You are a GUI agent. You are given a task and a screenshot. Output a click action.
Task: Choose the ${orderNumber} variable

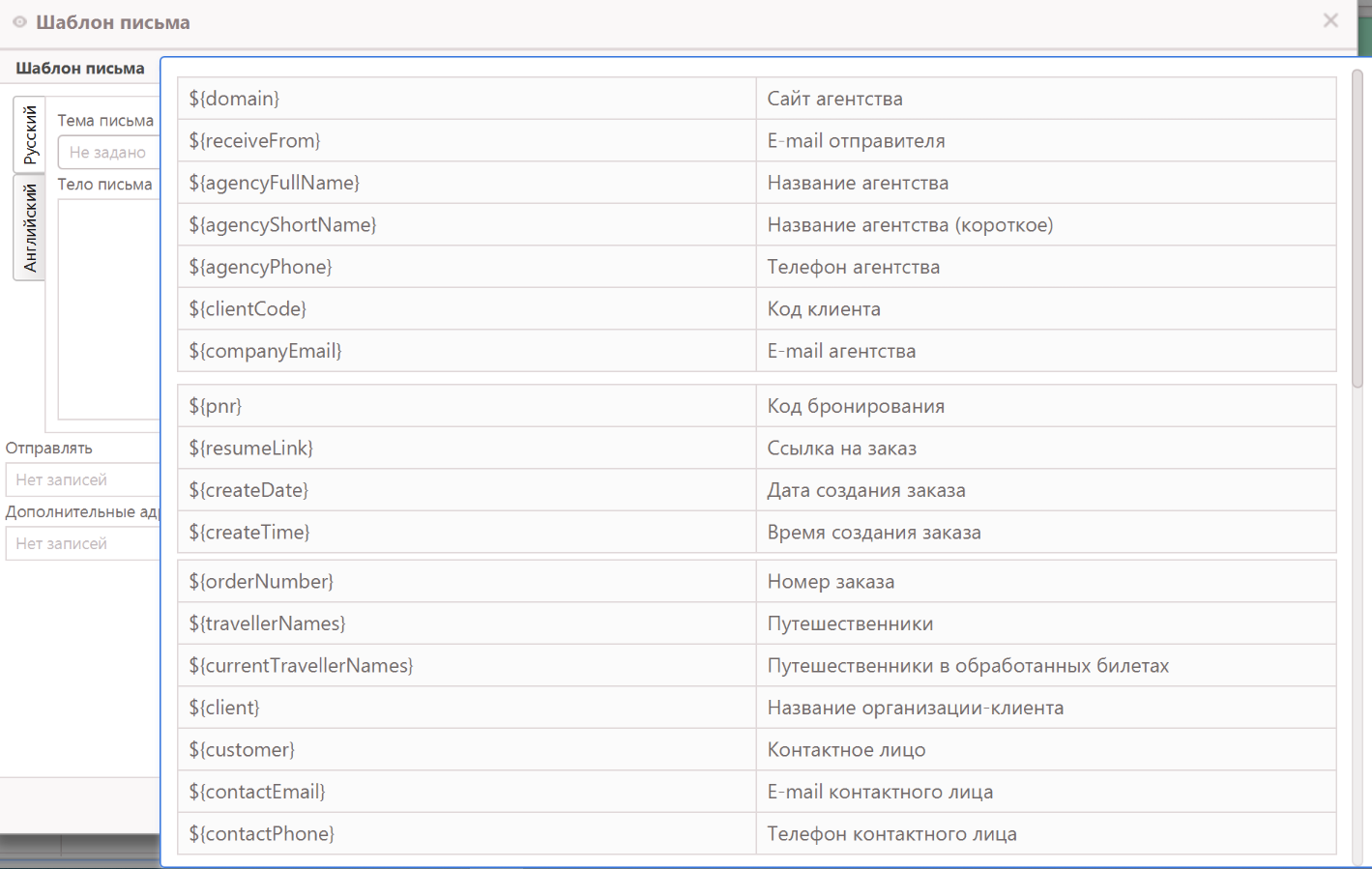261,582
